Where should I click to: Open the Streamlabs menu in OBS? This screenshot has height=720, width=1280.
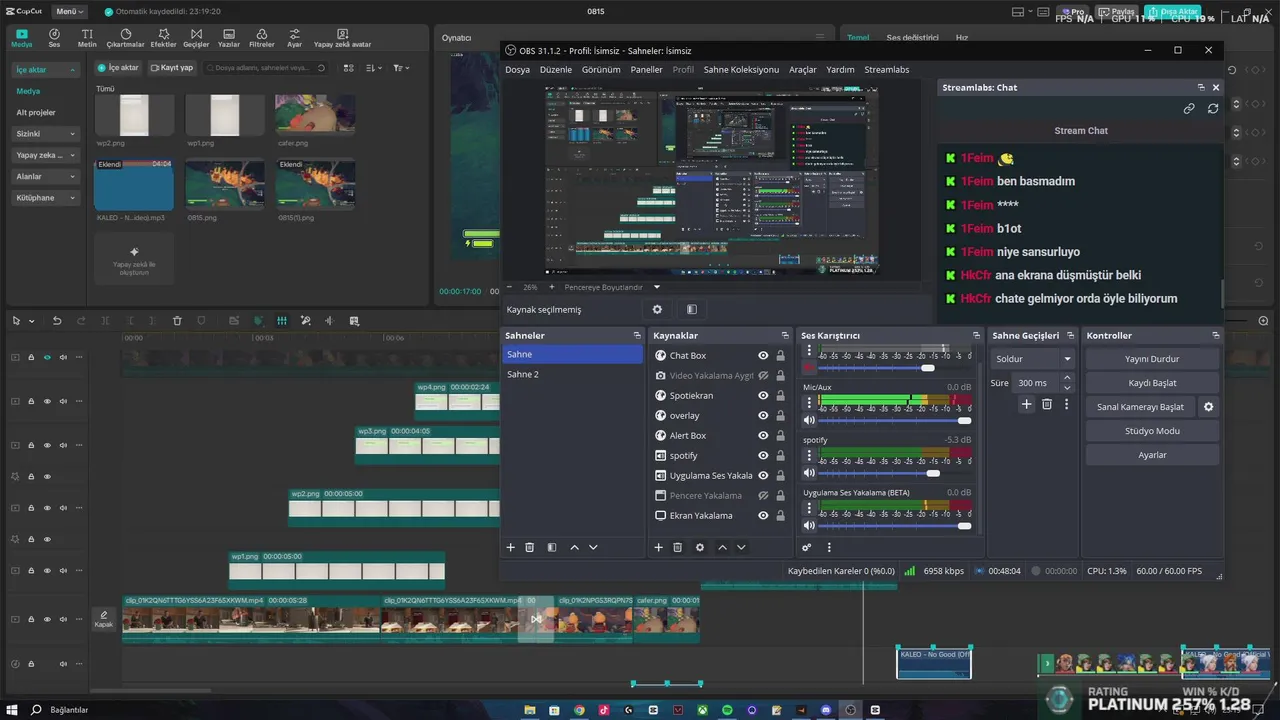[x=887, y=70]
